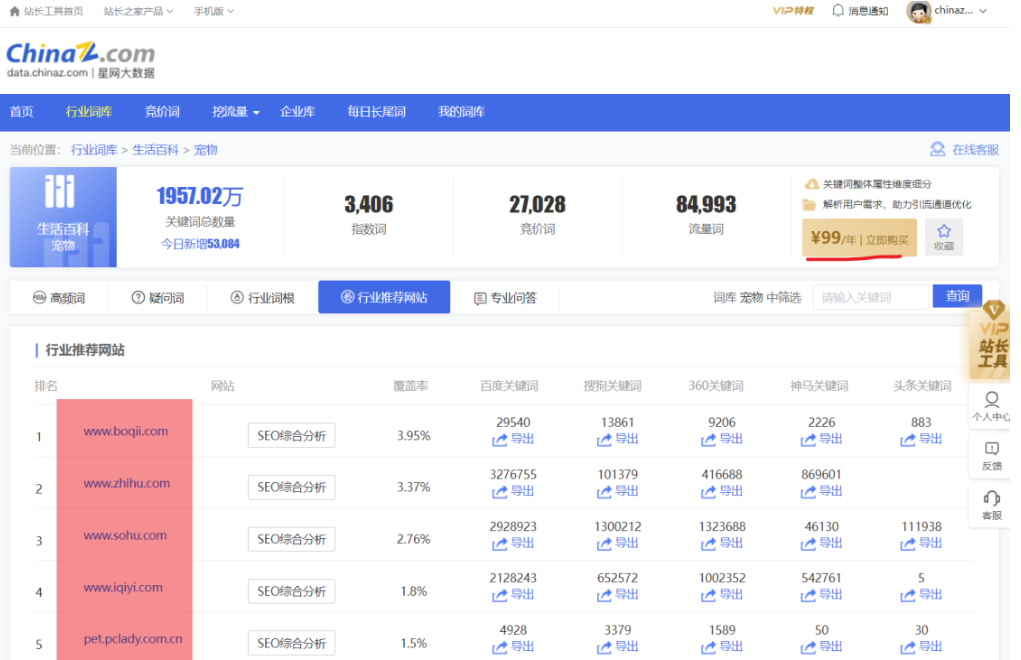The width and height of the screenshot is (1021, 660).
Task: Switch to the 高频词 tab
Action: 59,297
